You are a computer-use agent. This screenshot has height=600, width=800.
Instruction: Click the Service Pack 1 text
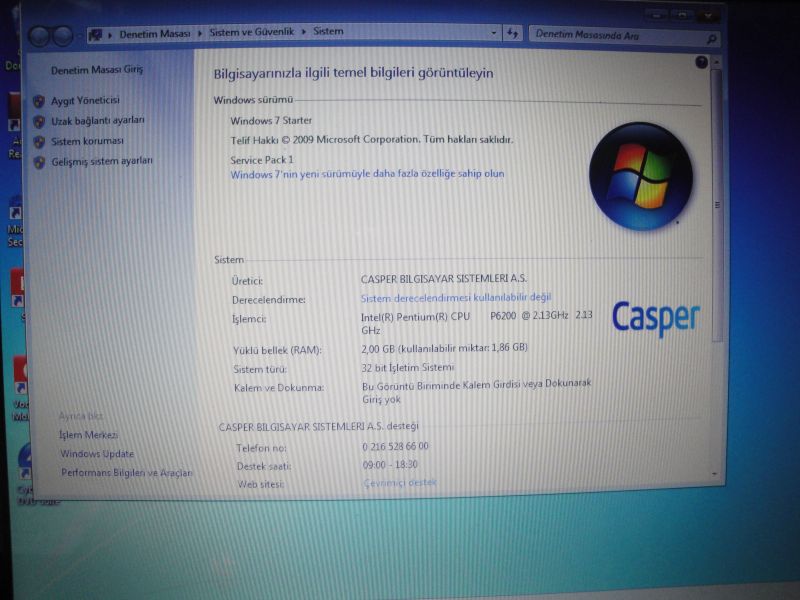(262, 160)
